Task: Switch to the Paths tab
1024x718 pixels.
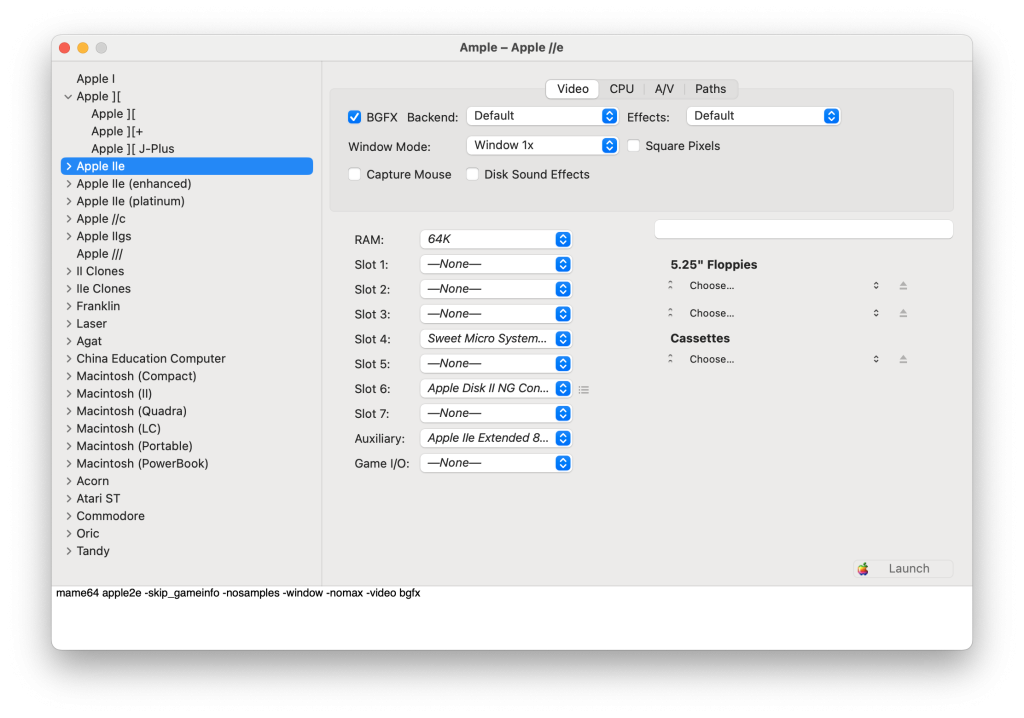Action: point(711,88)
